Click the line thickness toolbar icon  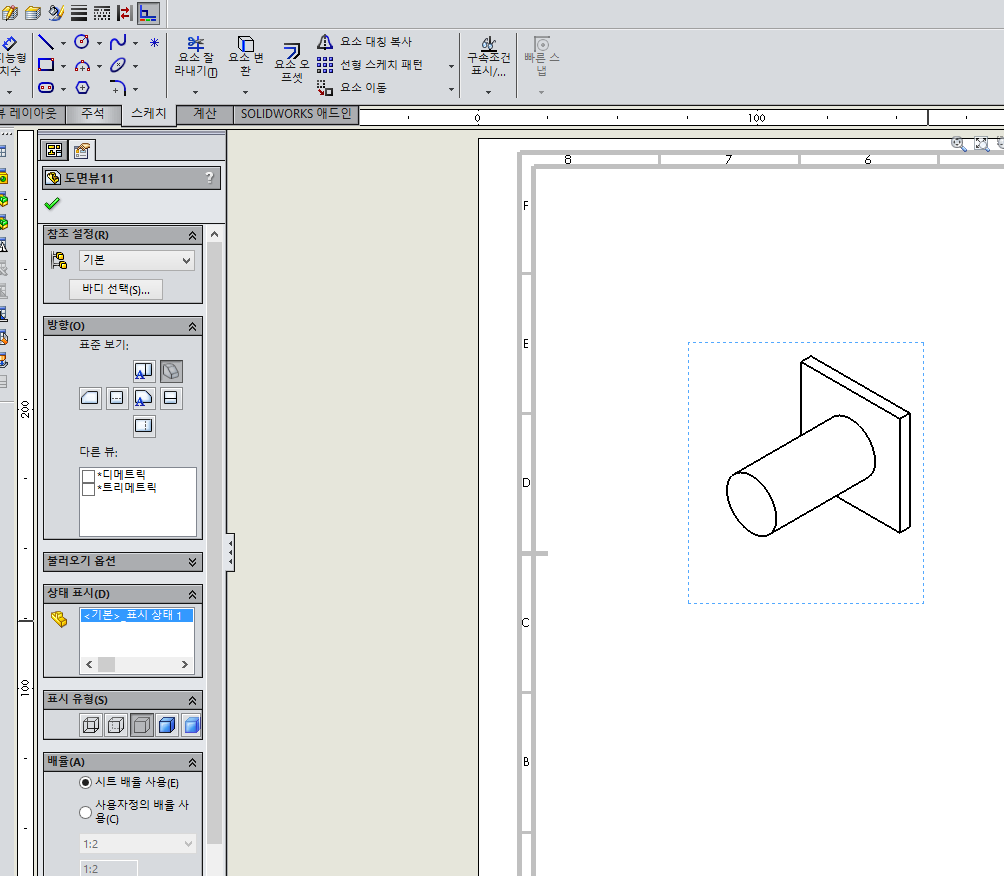[x=79, y=13]
